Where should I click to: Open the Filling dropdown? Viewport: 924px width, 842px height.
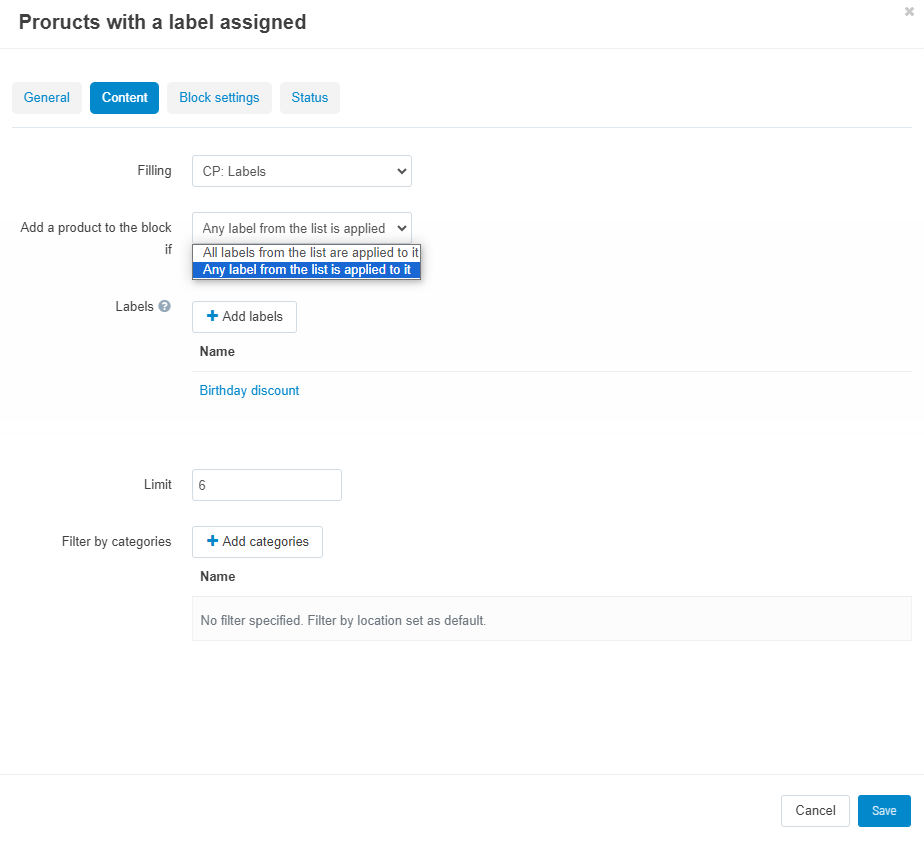pos(301,171)
